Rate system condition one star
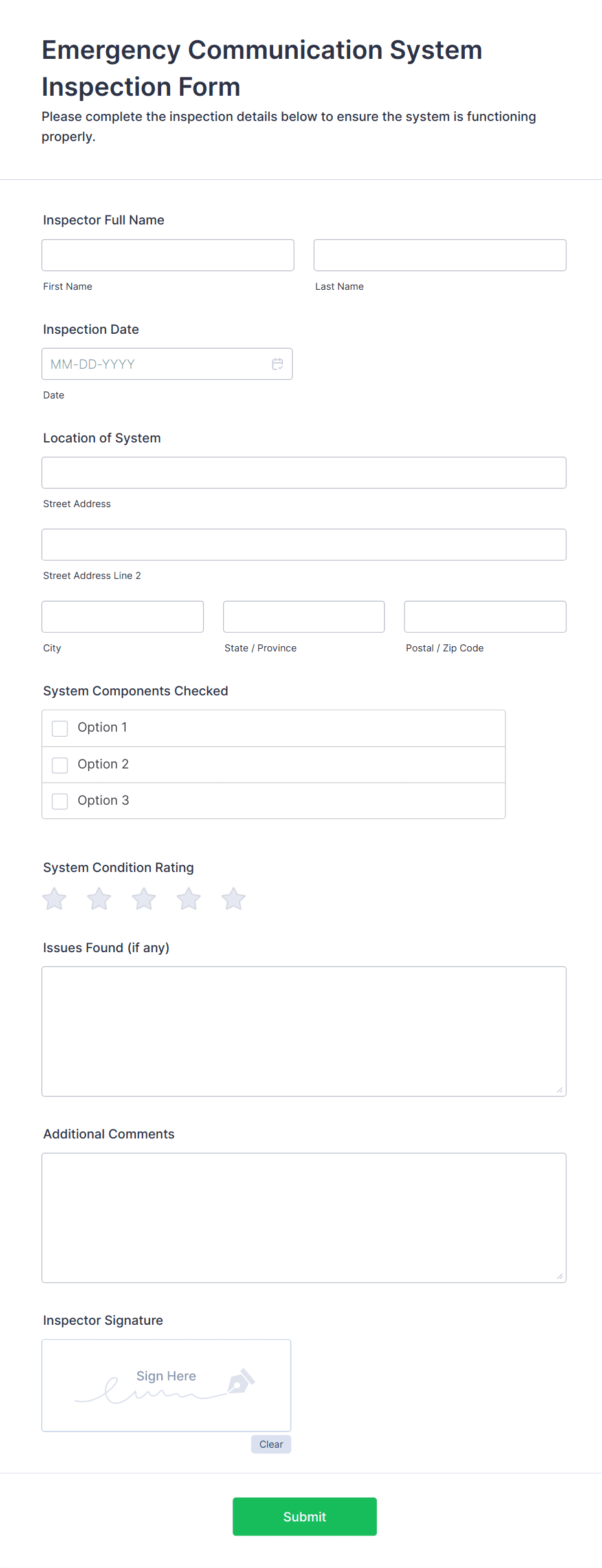Image resolution: width=602 pixels, height=1568 pixels. [x=54, y=898]
